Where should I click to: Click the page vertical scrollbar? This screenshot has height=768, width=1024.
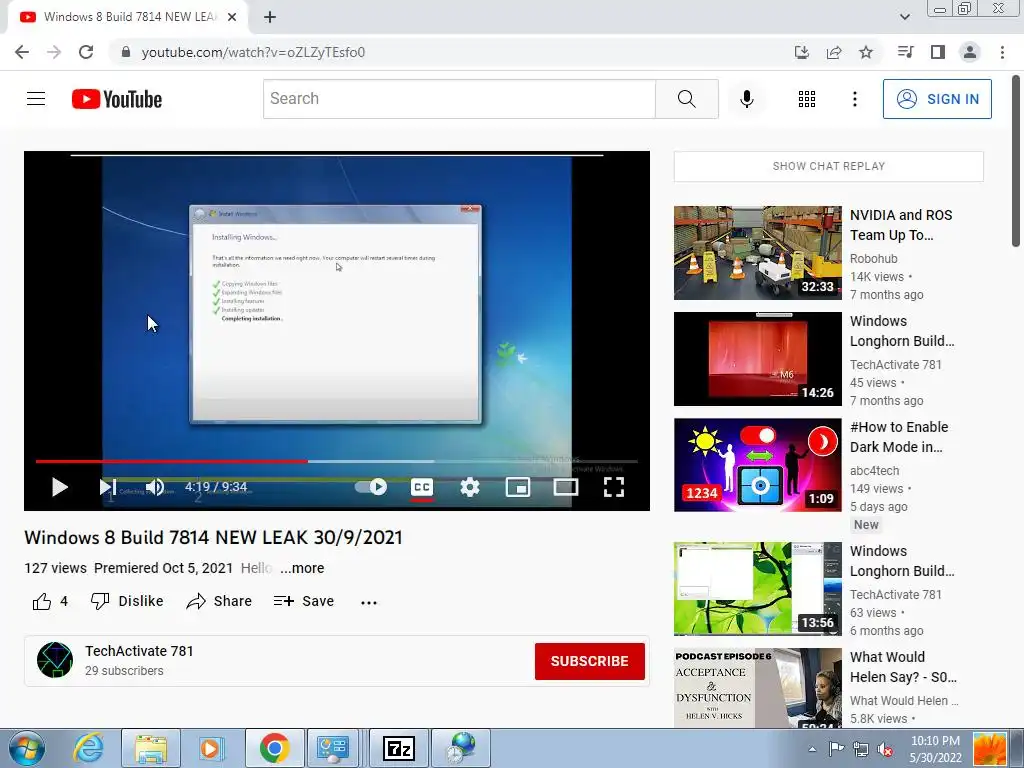pos(1016,161)
